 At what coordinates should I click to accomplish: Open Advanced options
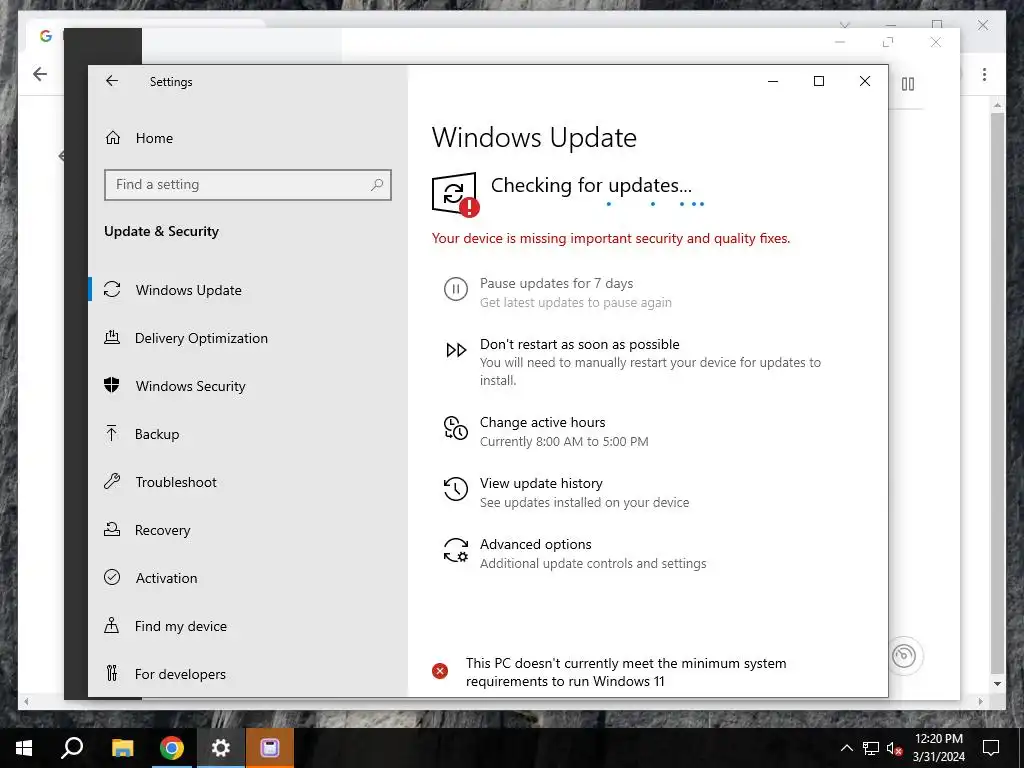pos(536,544)
